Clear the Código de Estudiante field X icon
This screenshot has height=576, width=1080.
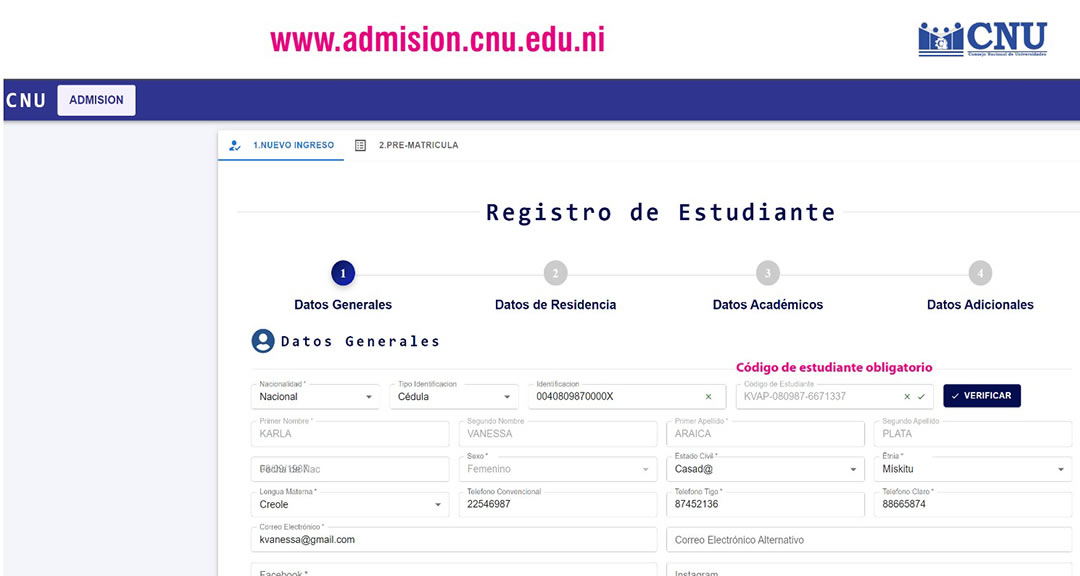coord(907,397)
